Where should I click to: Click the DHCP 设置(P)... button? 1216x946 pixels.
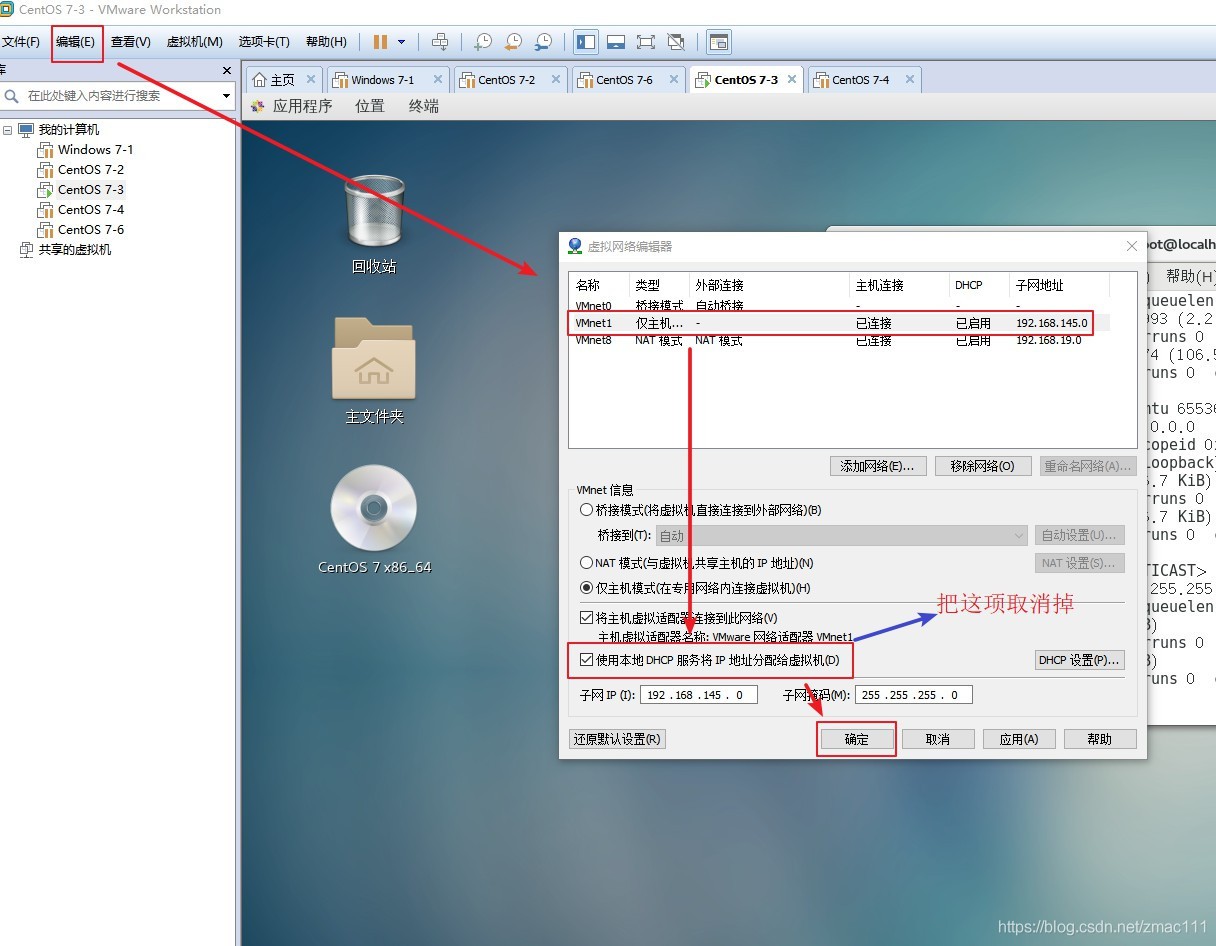point(1080,660)
